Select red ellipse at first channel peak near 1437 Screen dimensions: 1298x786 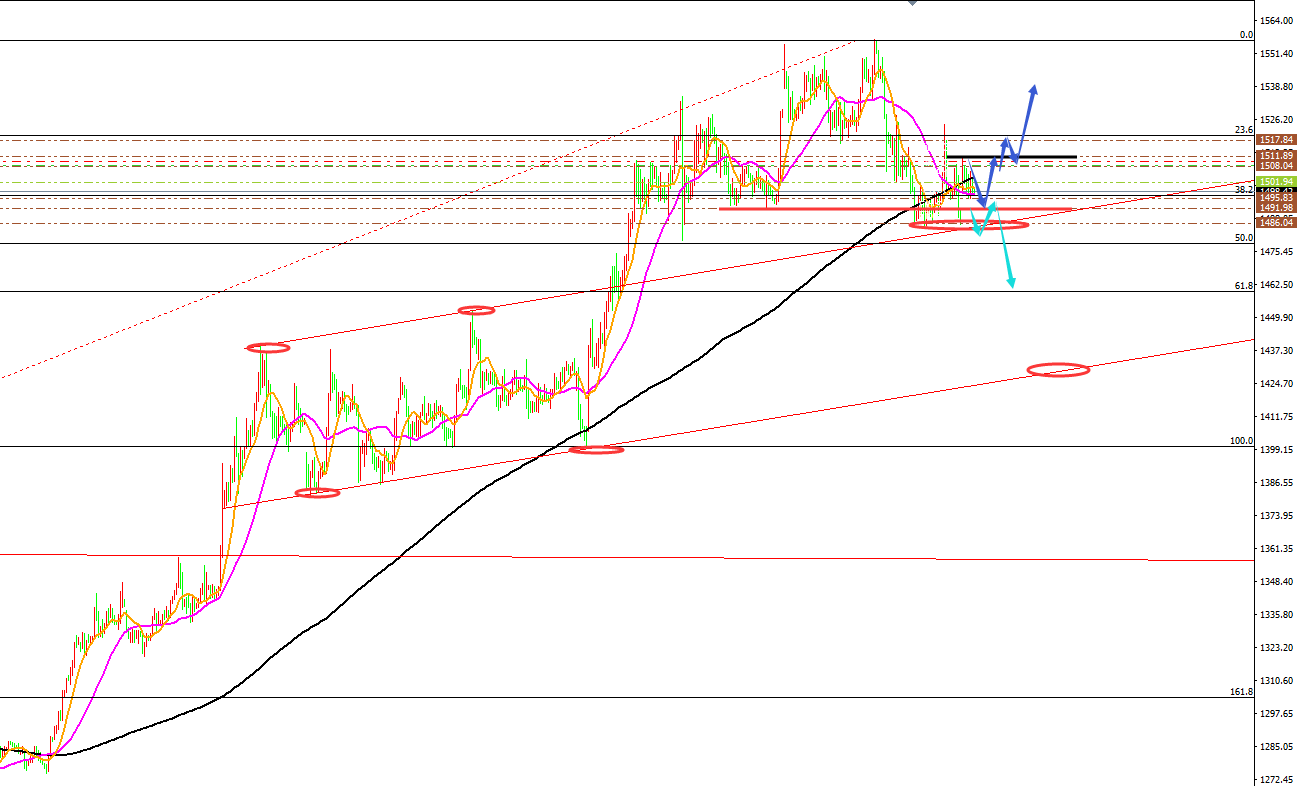tap(267, 348)
